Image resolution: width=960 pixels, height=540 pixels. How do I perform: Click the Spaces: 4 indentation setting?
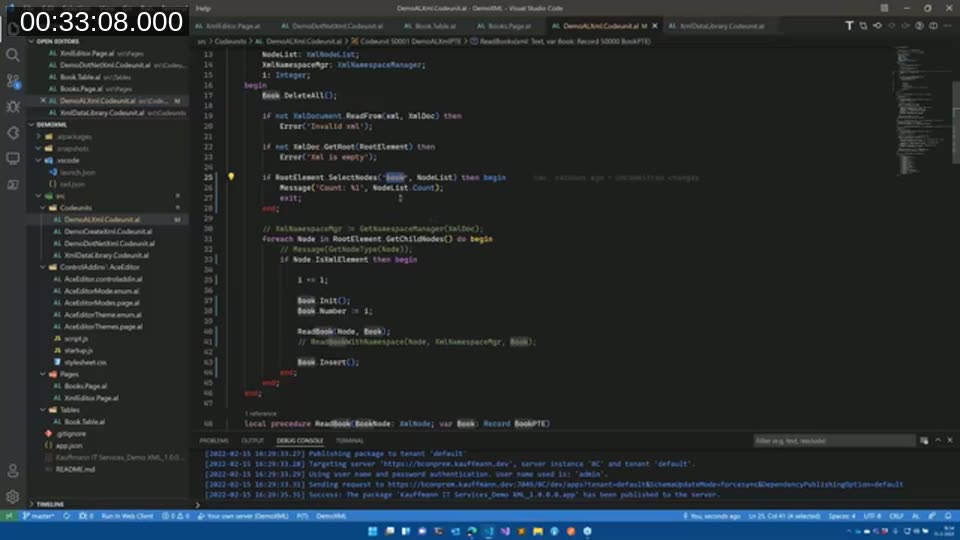[842, 516]
